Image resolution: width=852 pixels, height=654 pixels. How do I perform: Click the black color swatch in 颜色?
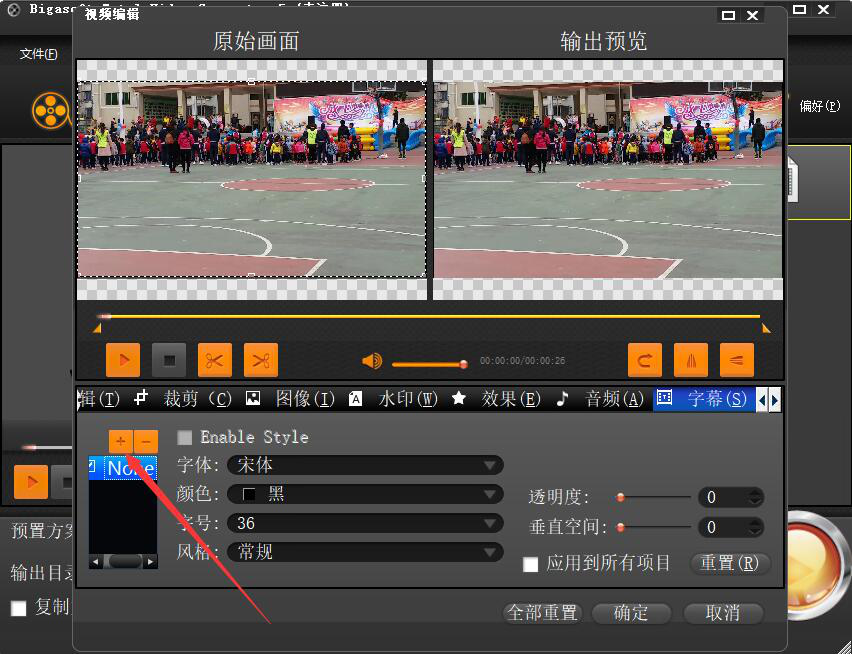pos(249,494)
